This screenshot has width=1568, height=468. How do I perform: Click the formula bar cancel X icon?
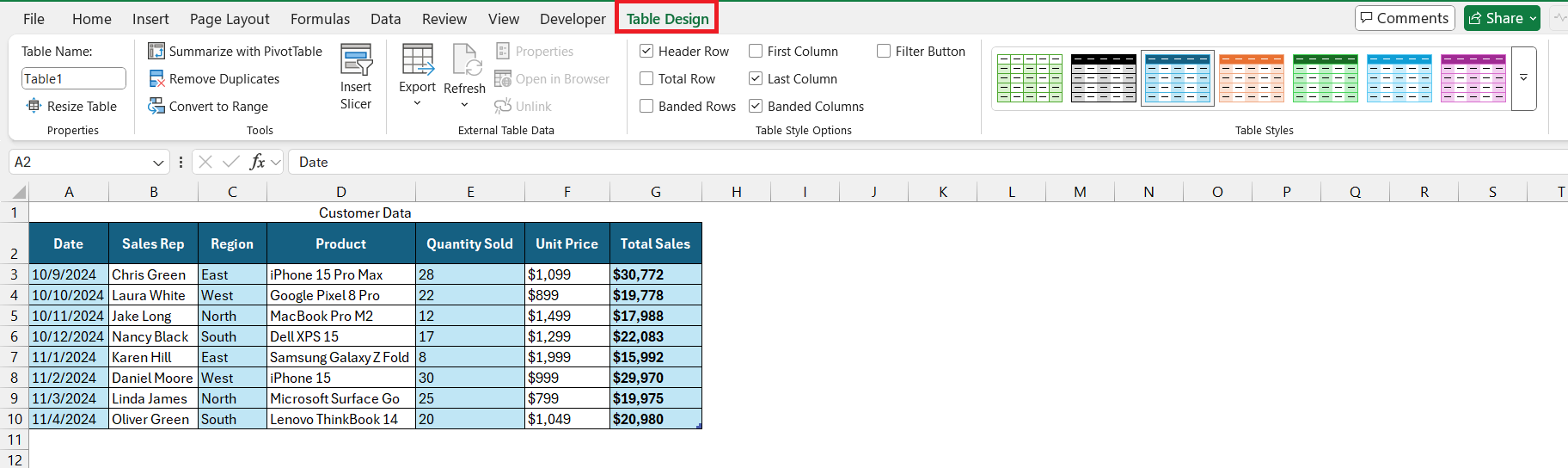pyautogui.click(x=205, y=162)
